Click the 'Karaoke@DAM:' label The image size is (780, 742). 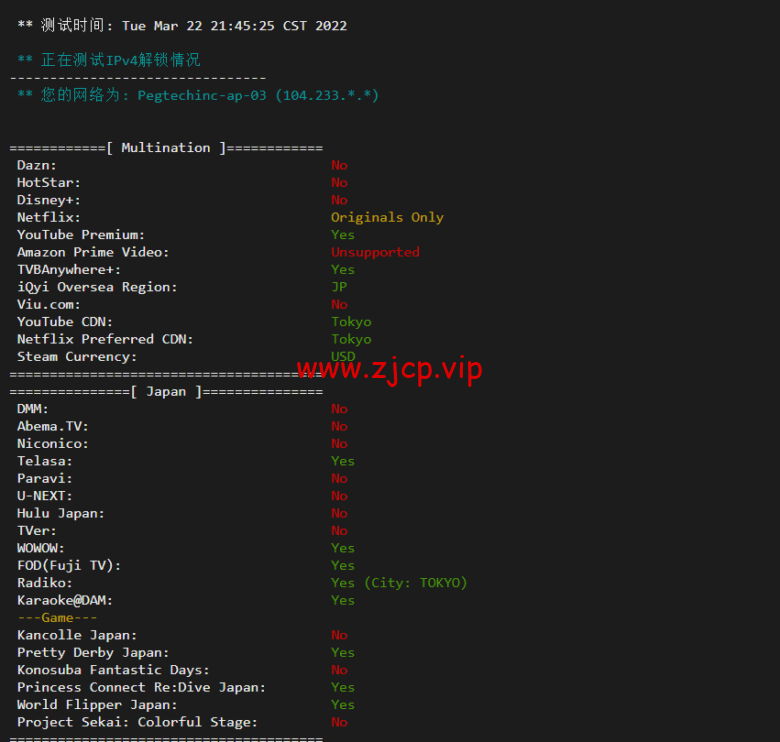coord(65,600)
